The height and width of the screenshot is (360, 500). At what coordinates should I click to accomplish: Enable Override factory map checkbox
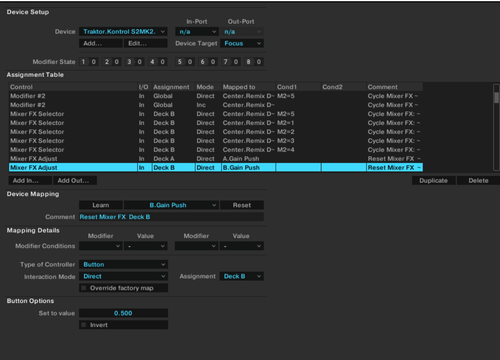[84, 288]
